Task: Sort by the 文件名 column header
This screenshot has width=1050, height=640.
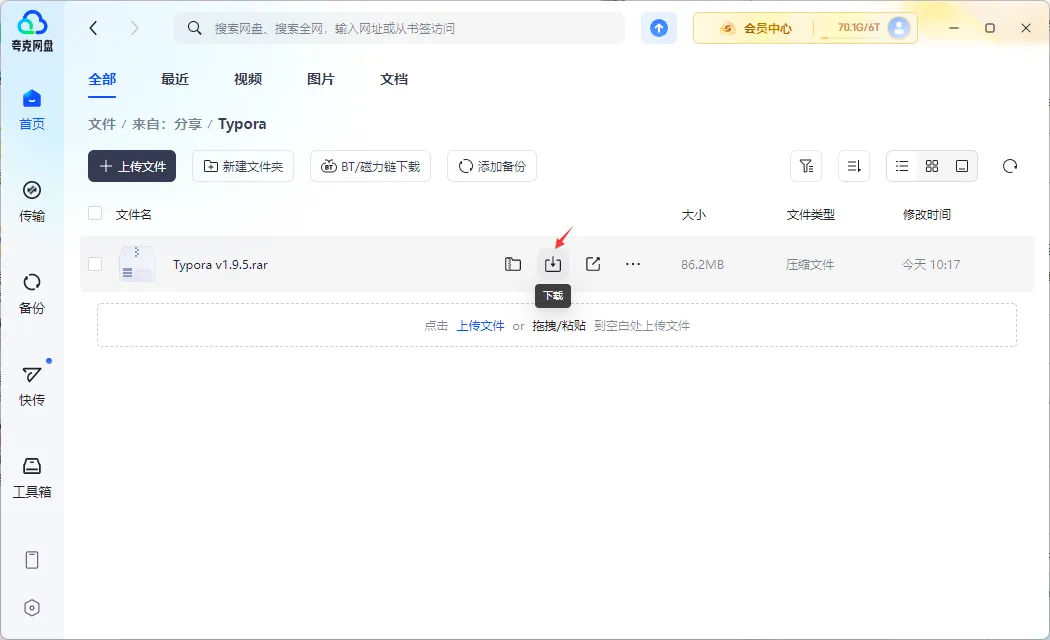Action: (x=133, y=214)
